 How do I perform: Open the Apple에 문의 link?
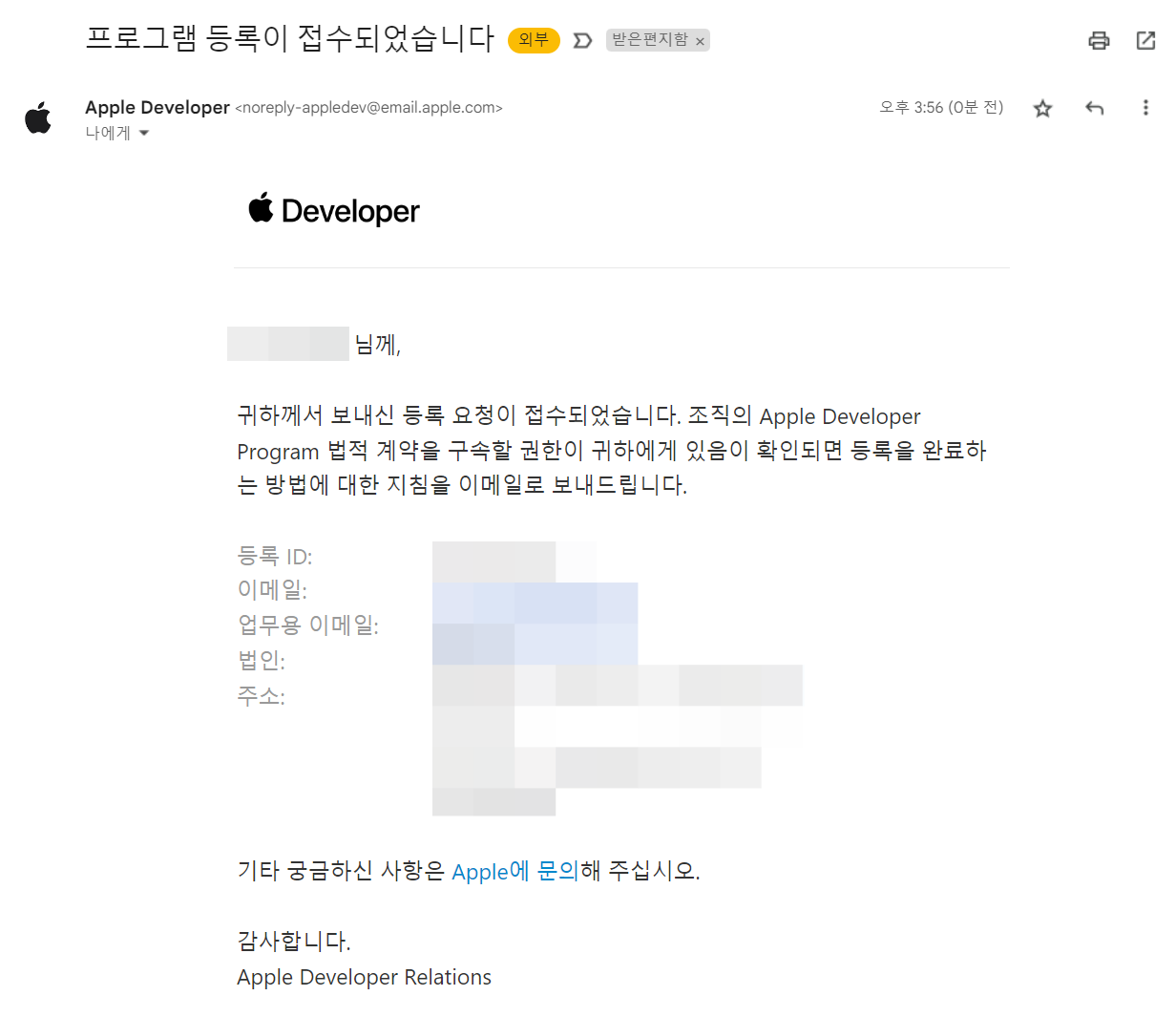(x=515, y=871)
